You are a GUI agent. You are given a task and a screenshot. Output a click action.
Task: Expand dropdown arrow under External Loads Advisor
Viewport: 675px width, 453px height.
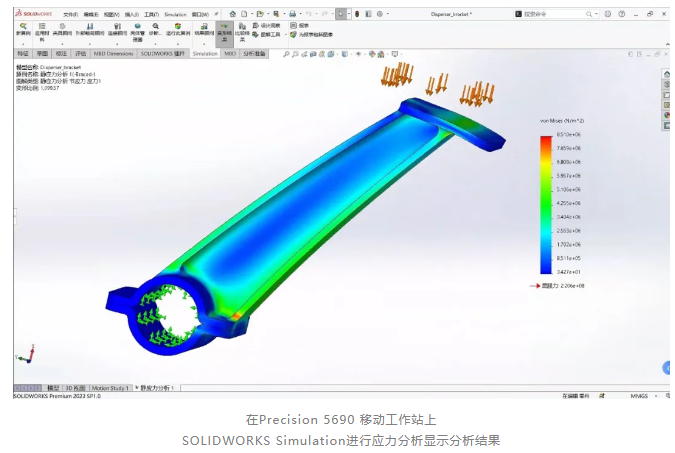[x=90, y=44]
